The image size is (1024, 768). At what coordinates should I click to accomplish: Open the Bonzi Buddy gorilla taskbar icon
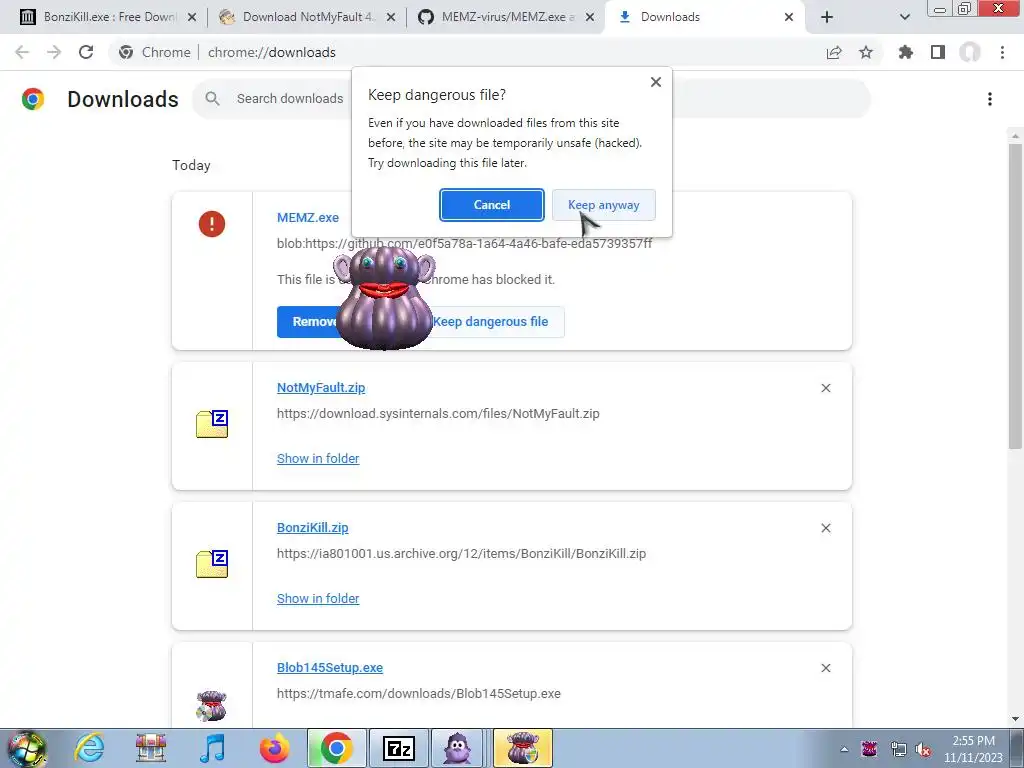pos(457,748)
